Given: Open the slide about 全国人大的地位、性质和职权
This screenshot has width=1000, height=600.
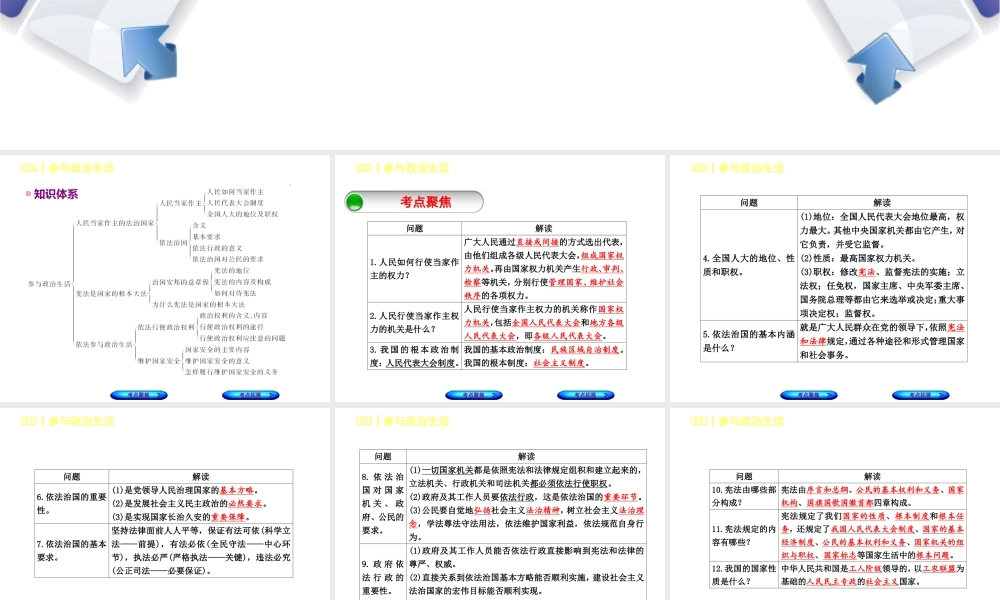Looking at the screenshot, I should click(835, 278).
